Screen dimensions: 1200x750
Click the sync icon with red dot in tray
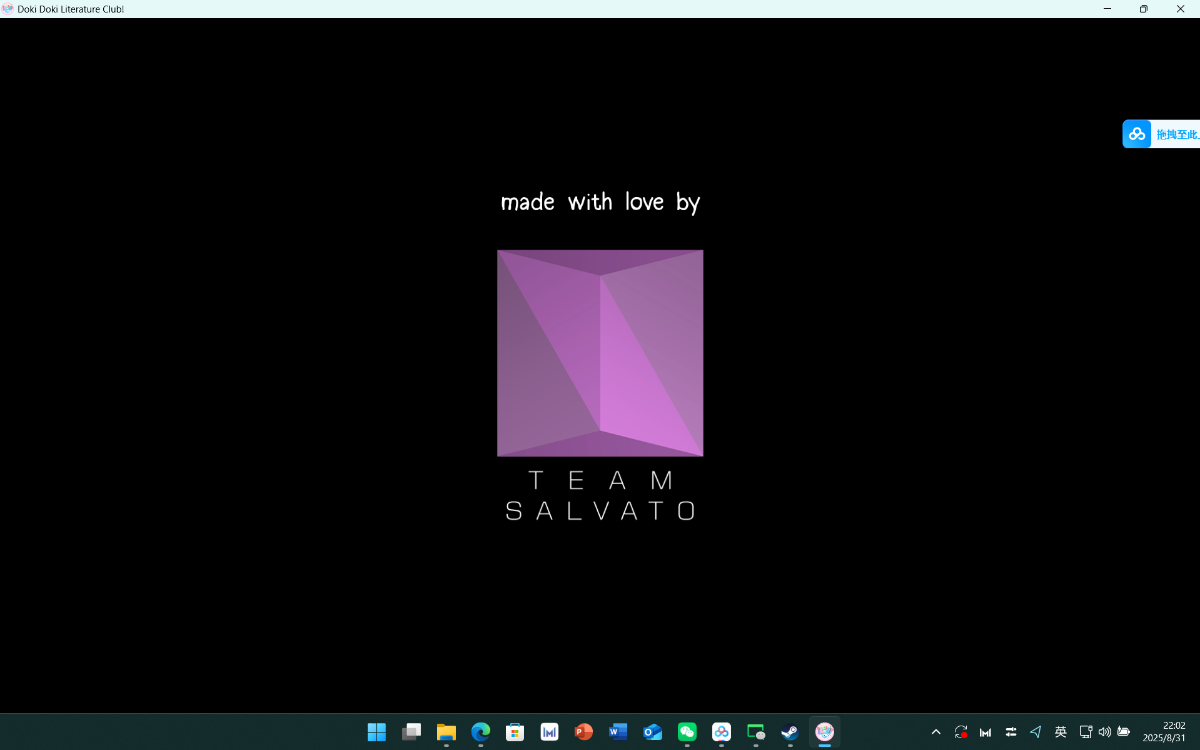click(x=961, y=732)
